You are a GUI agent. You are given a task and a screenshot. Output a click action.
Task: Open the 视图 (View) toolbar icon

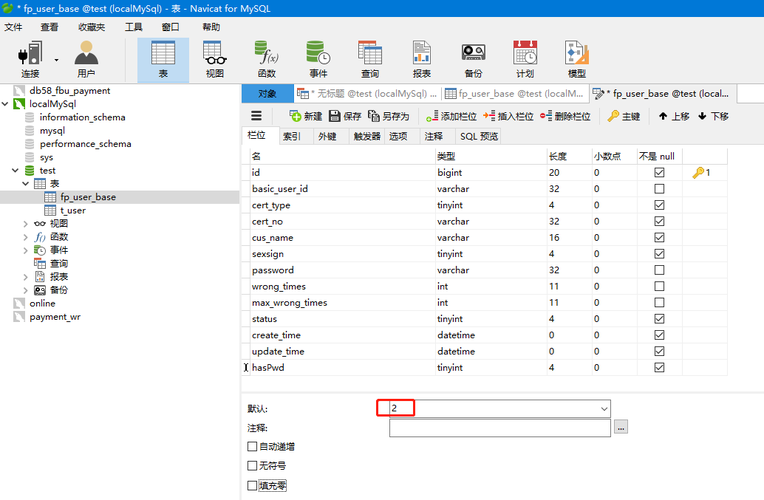(x=215, y=60)
